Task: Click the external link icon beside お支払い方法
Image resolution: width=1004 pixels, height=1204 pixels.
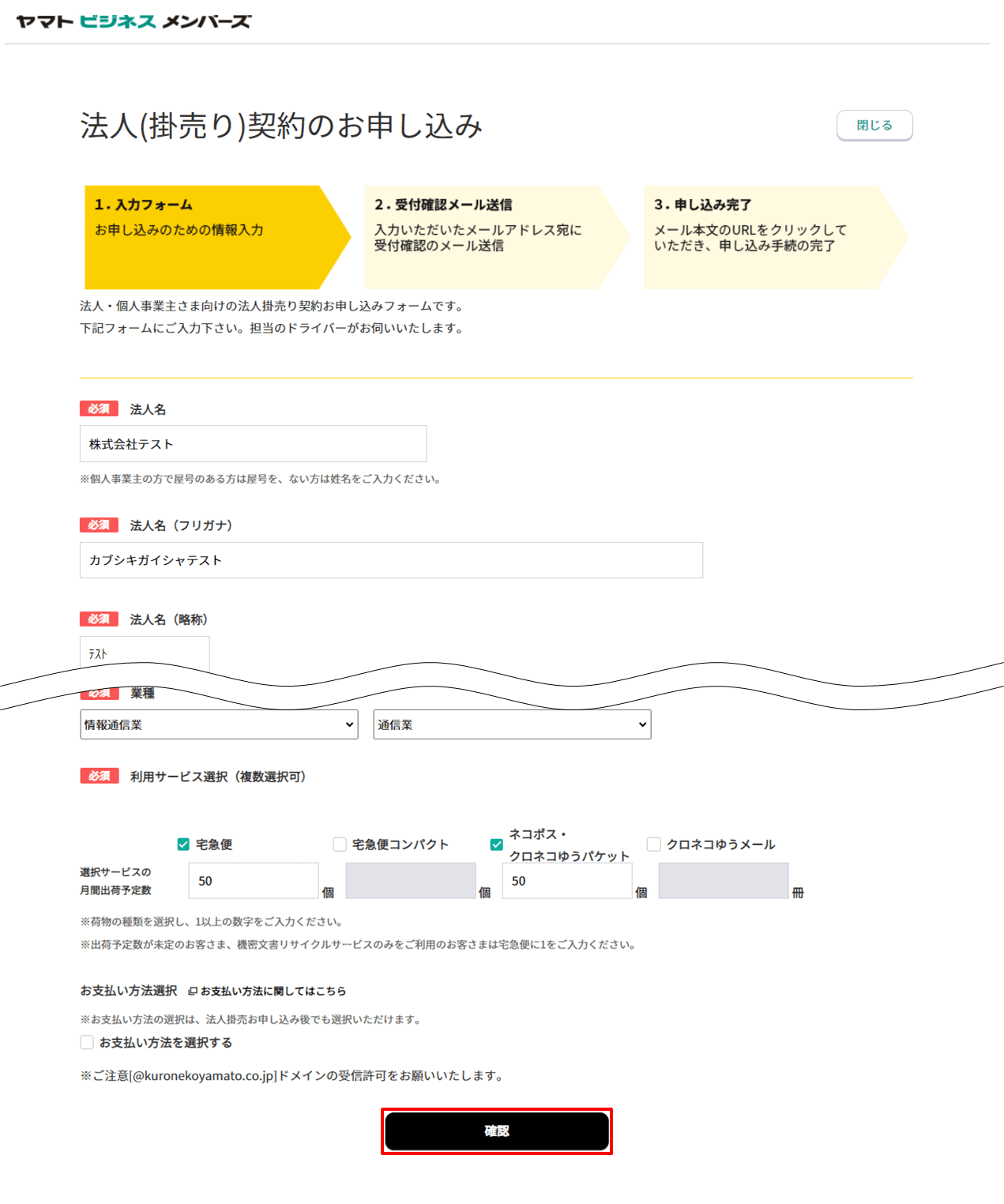Action: [192, 990]
